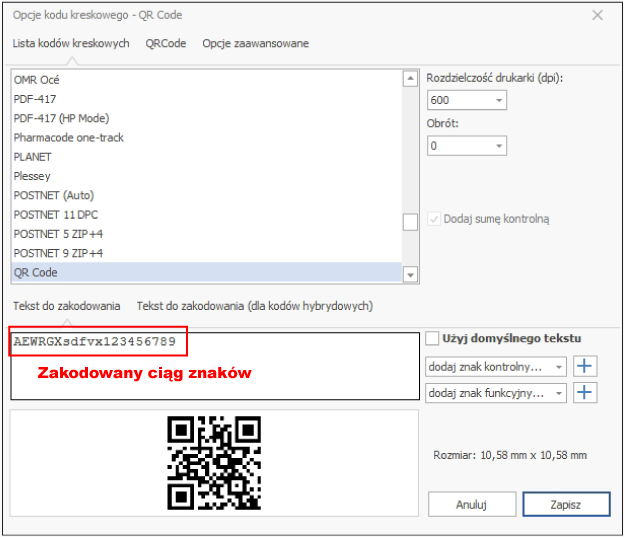Toggle the Dodaj sumę kontrolną checkbox
This screenshot has height=537, width=624.
(434, 219)
